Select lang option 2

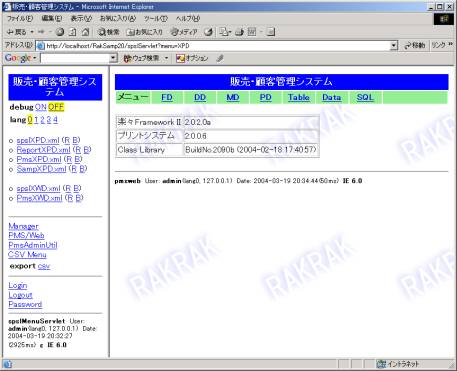(x=42, y=120)
